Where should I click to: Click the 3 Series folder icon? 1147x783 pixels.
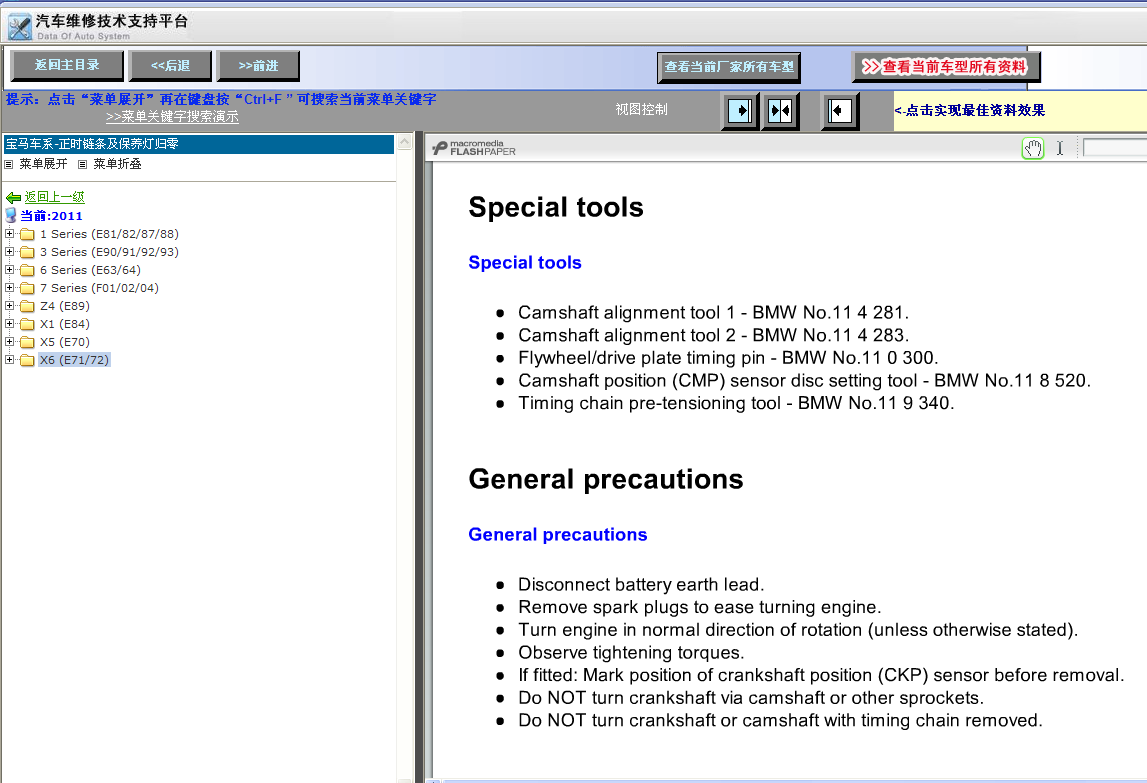coord(28,252)
